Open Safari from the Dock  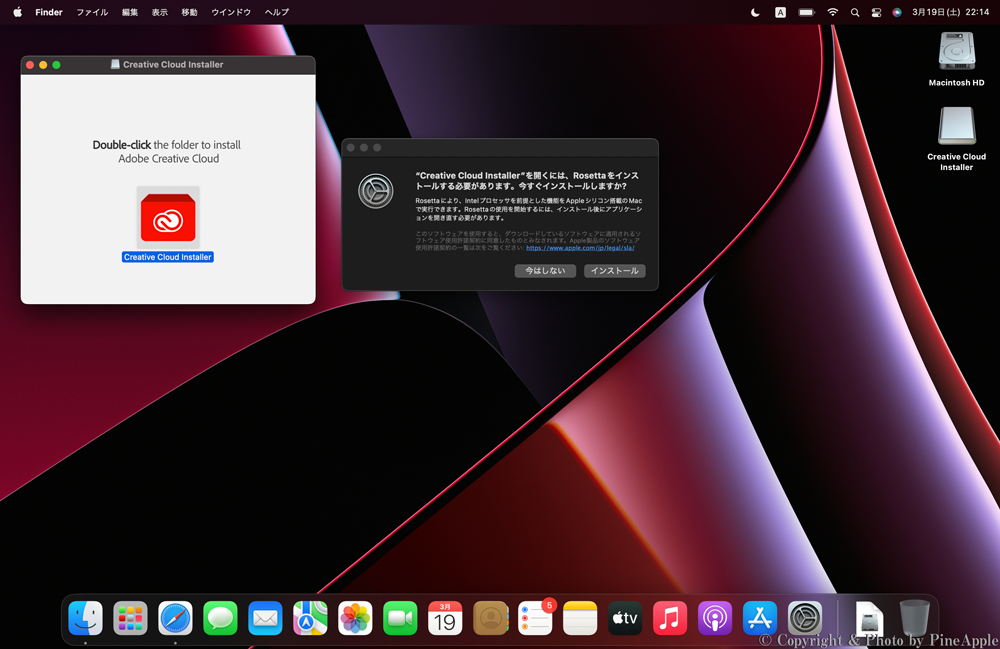coord(175,618)
